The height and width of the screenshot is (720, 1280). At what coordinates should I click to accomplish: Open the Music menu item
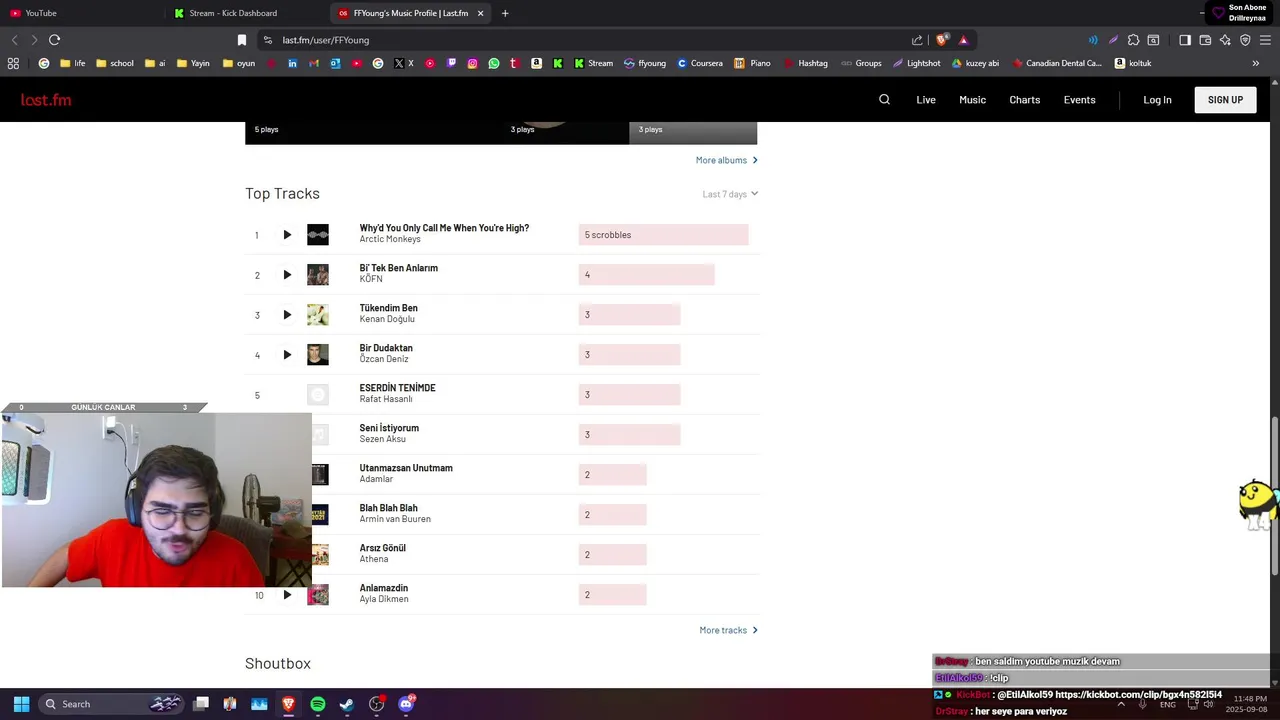click(972, 100)
